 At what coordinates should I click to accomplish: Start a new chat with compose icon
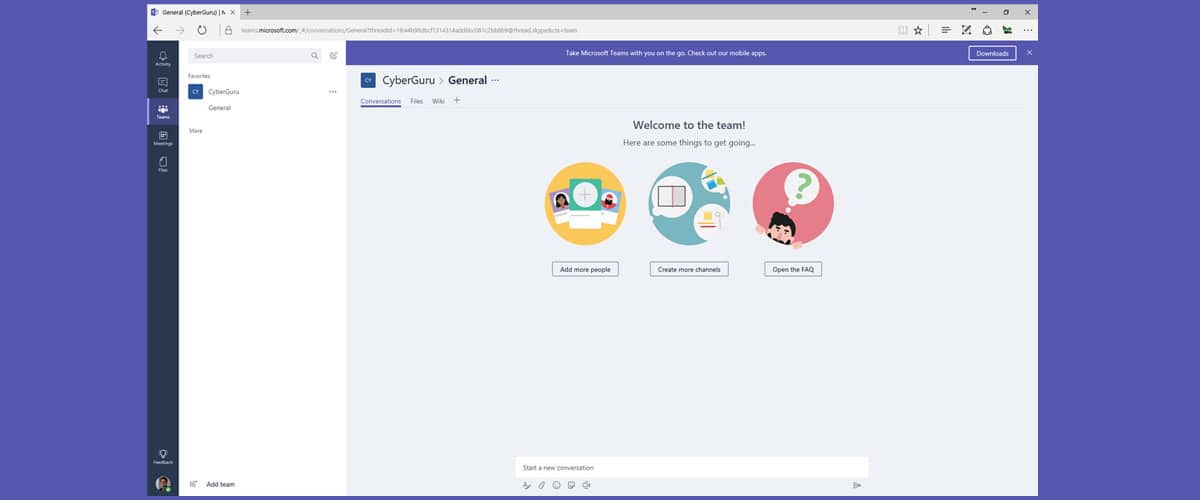pyautogui.click(x=334, y=56)
